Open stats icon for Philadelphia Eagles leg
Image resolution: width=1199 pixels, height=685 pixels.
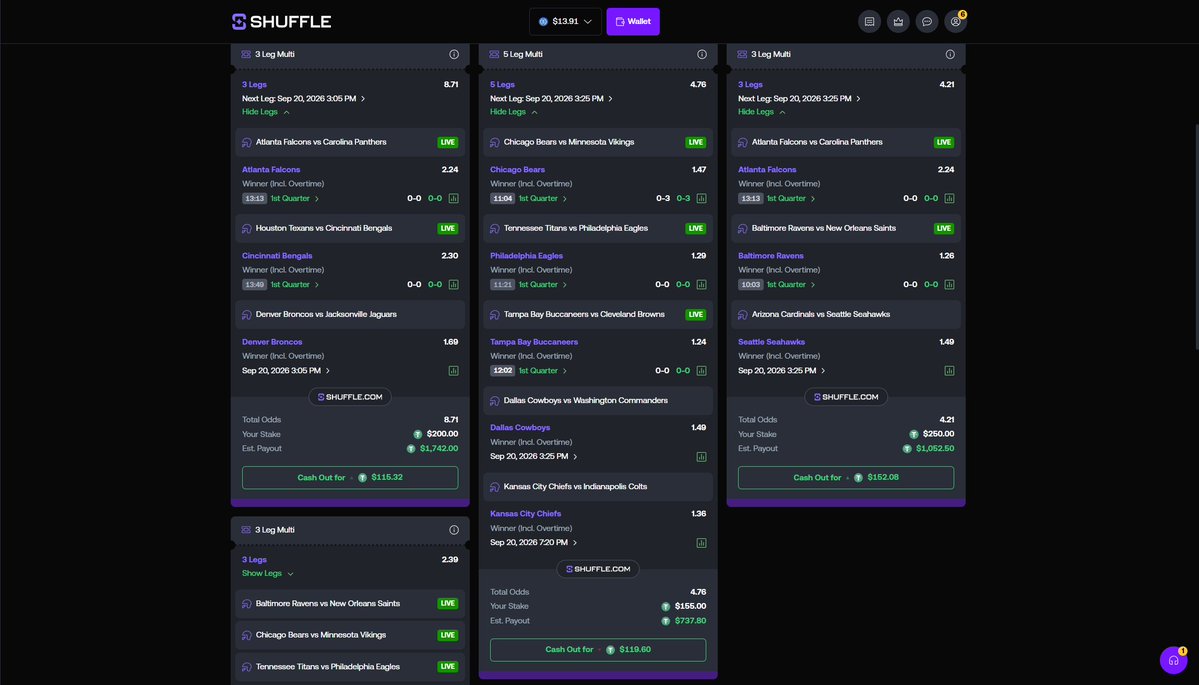coord(701,284)
